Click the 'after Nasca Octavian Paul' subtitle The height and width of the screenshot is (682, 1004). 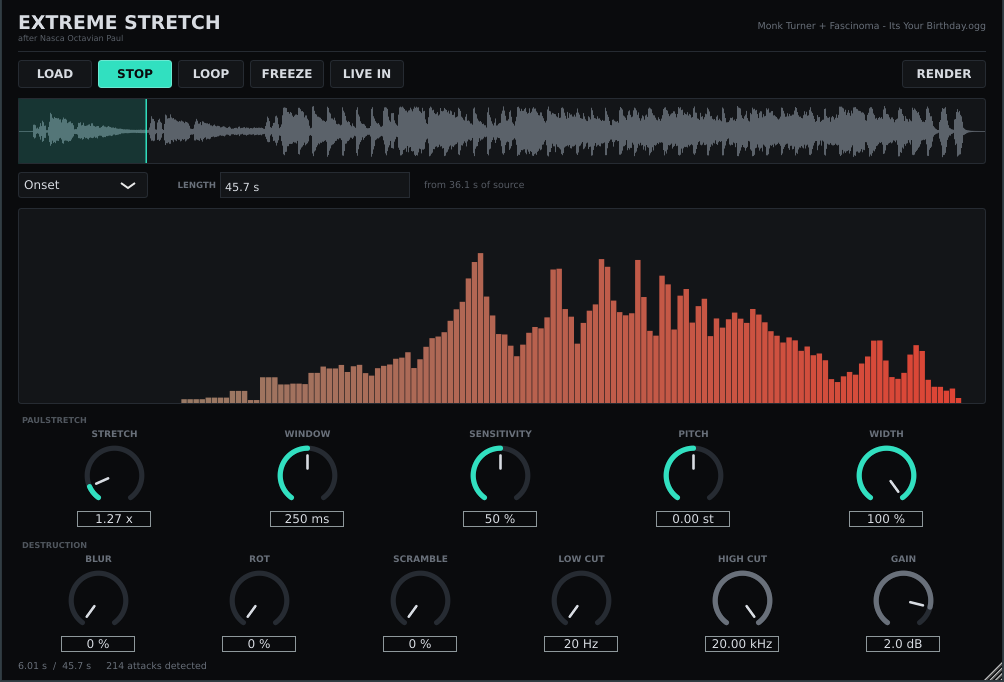point(71,38)
